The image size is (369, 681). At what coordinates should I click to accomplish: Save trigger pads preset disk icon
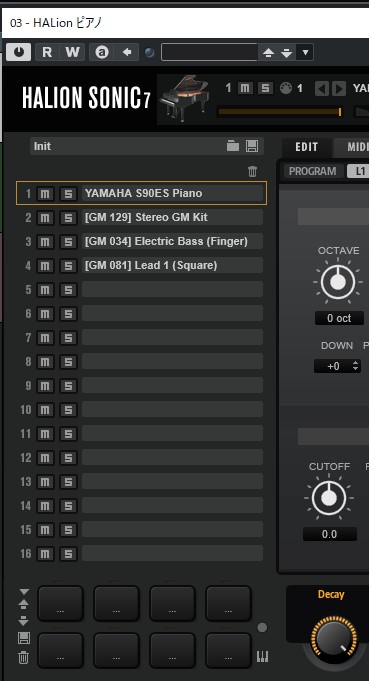(24, 638)
